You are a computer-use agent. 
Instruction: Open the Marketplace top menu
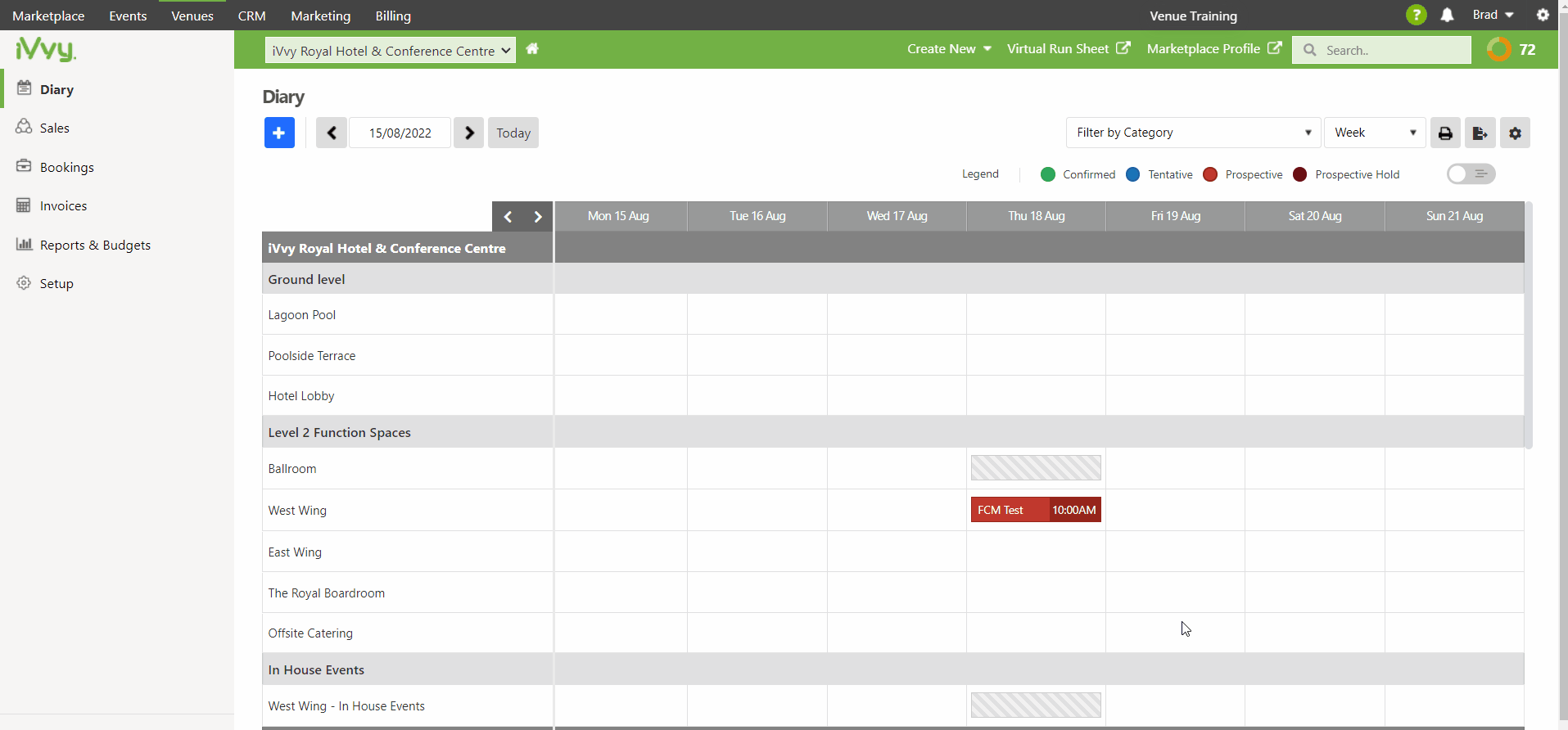tap(48, 16)
